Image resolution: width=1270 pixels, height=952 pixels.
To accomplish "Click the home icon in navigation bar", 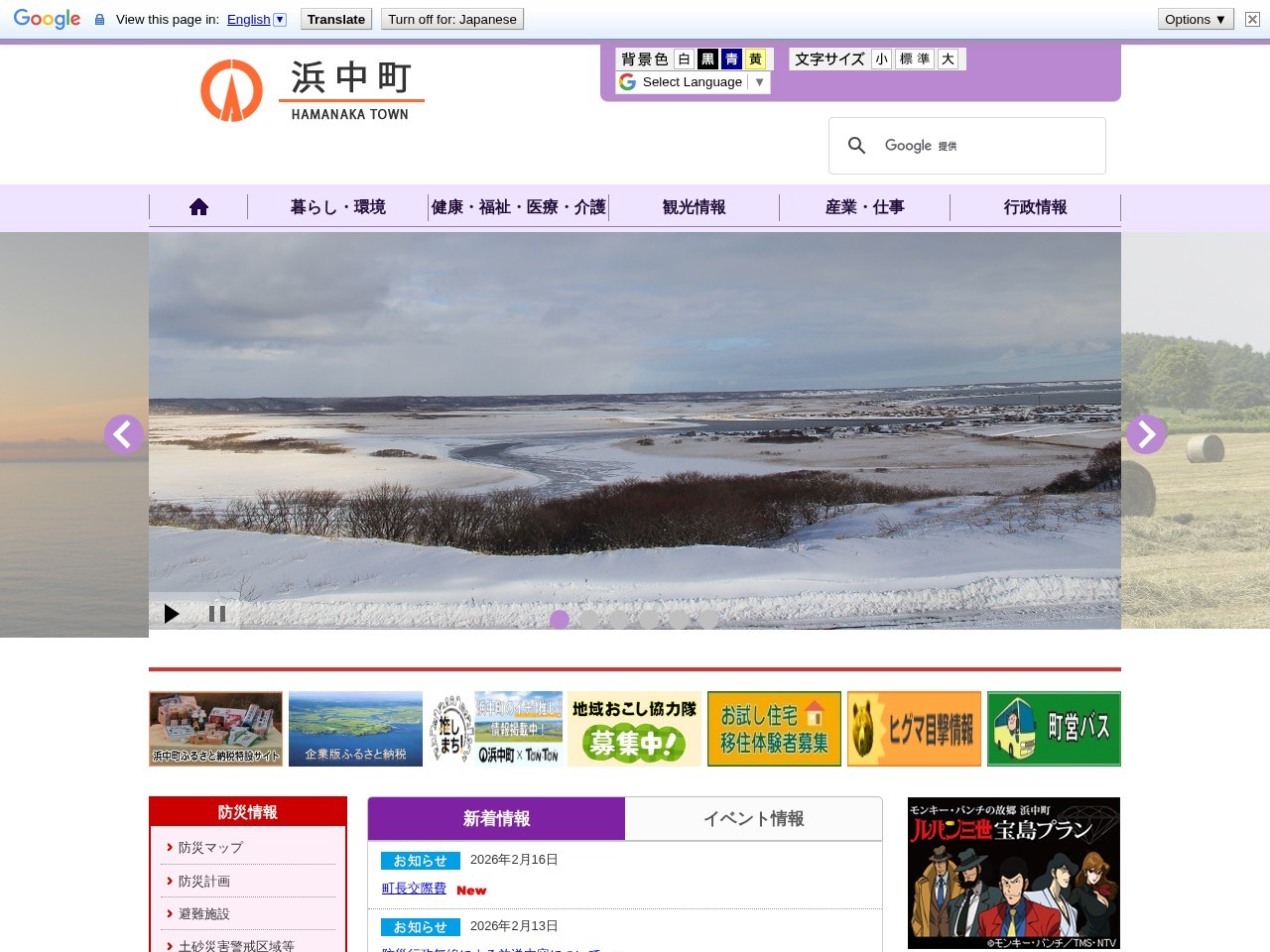I will pyautogui.click(x=198, y=207).
